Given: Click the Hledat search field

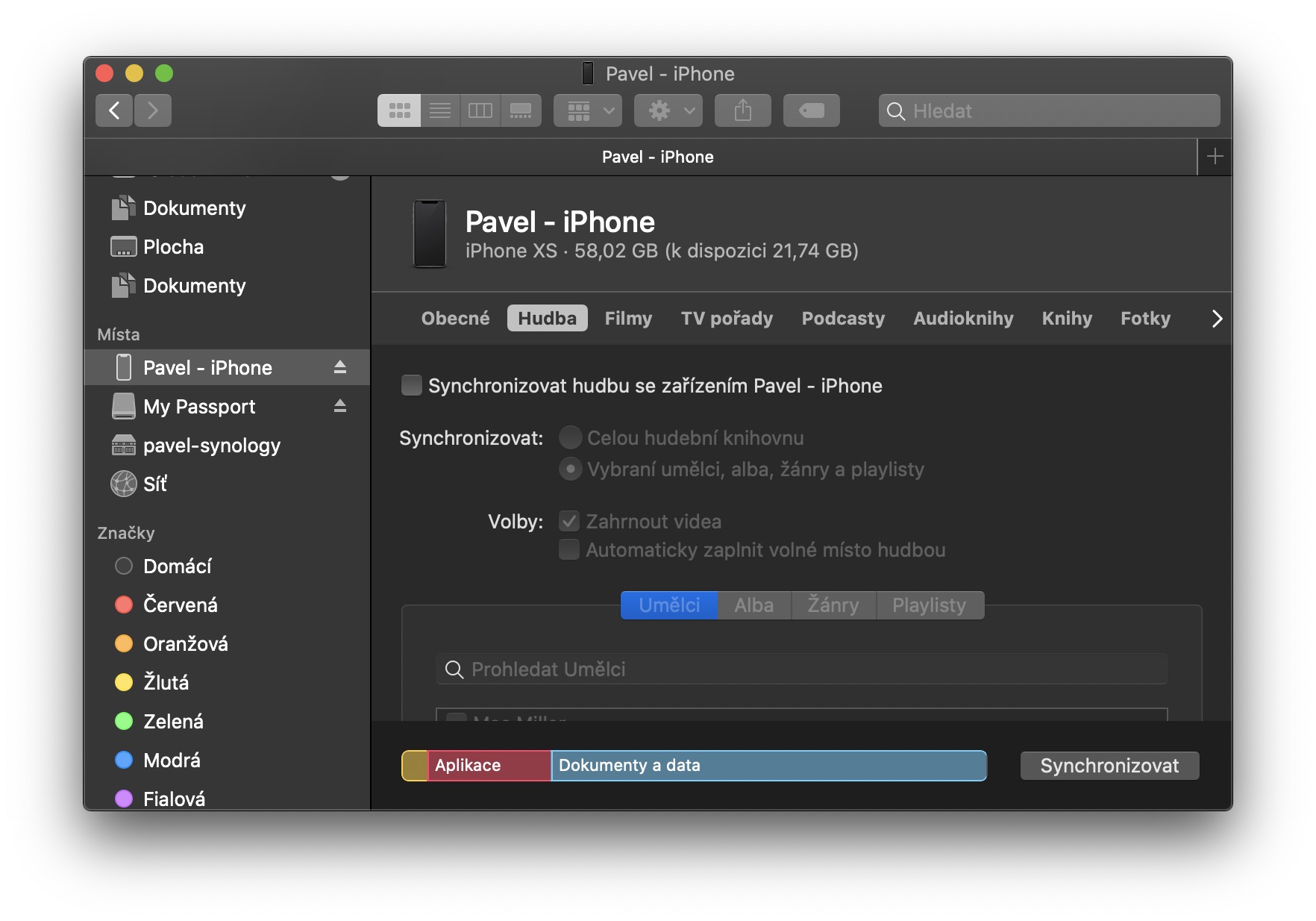Looking at the screenshot, I should [x=1050, y=110].
